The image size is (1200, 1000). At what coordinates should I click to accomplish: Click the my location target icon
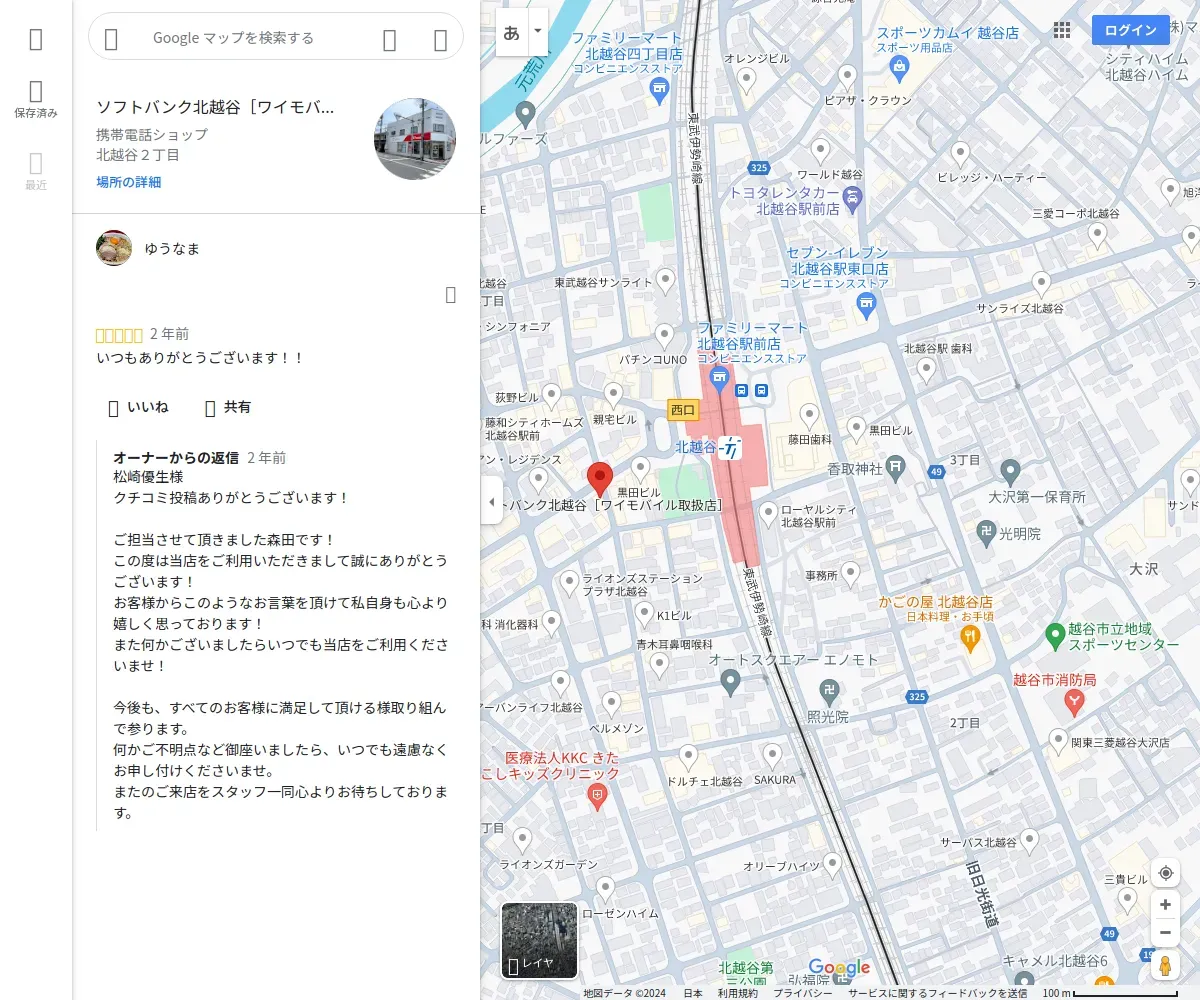[x=1165, y=873]
